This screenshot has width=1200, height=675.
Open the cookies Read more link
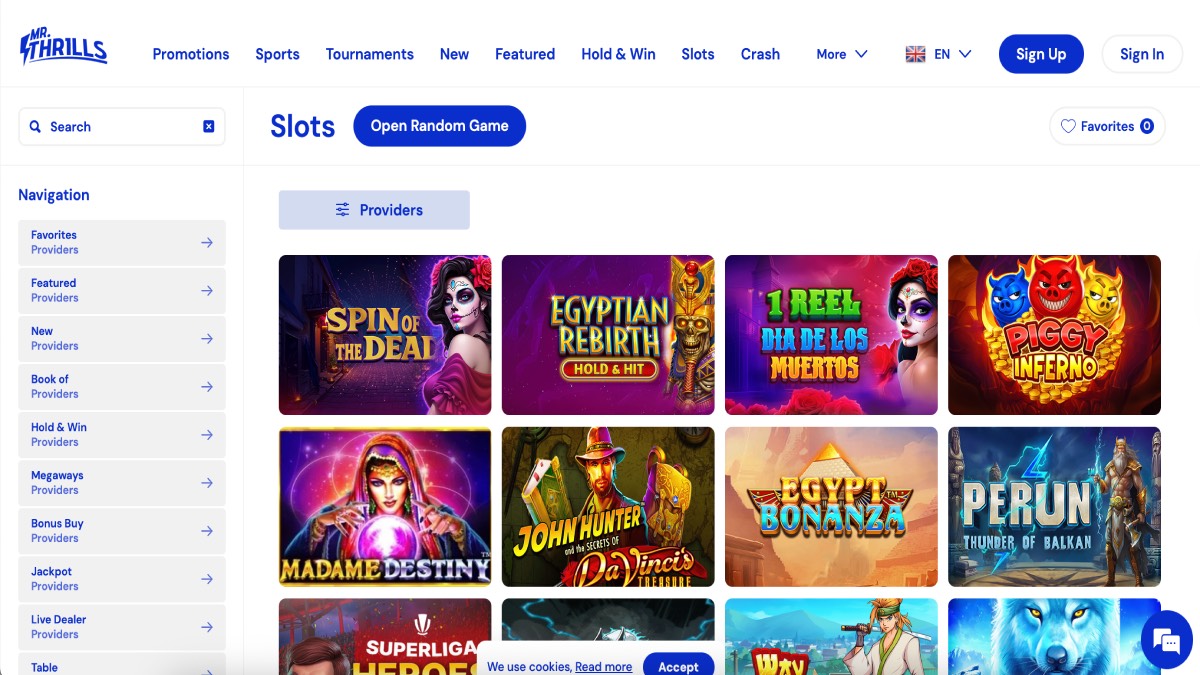[x=603, y=667]
